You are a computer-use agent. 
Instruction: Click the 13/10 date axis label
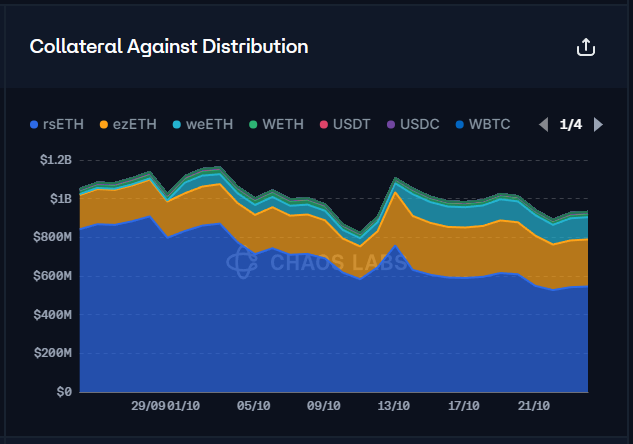[x=394, y=407]
